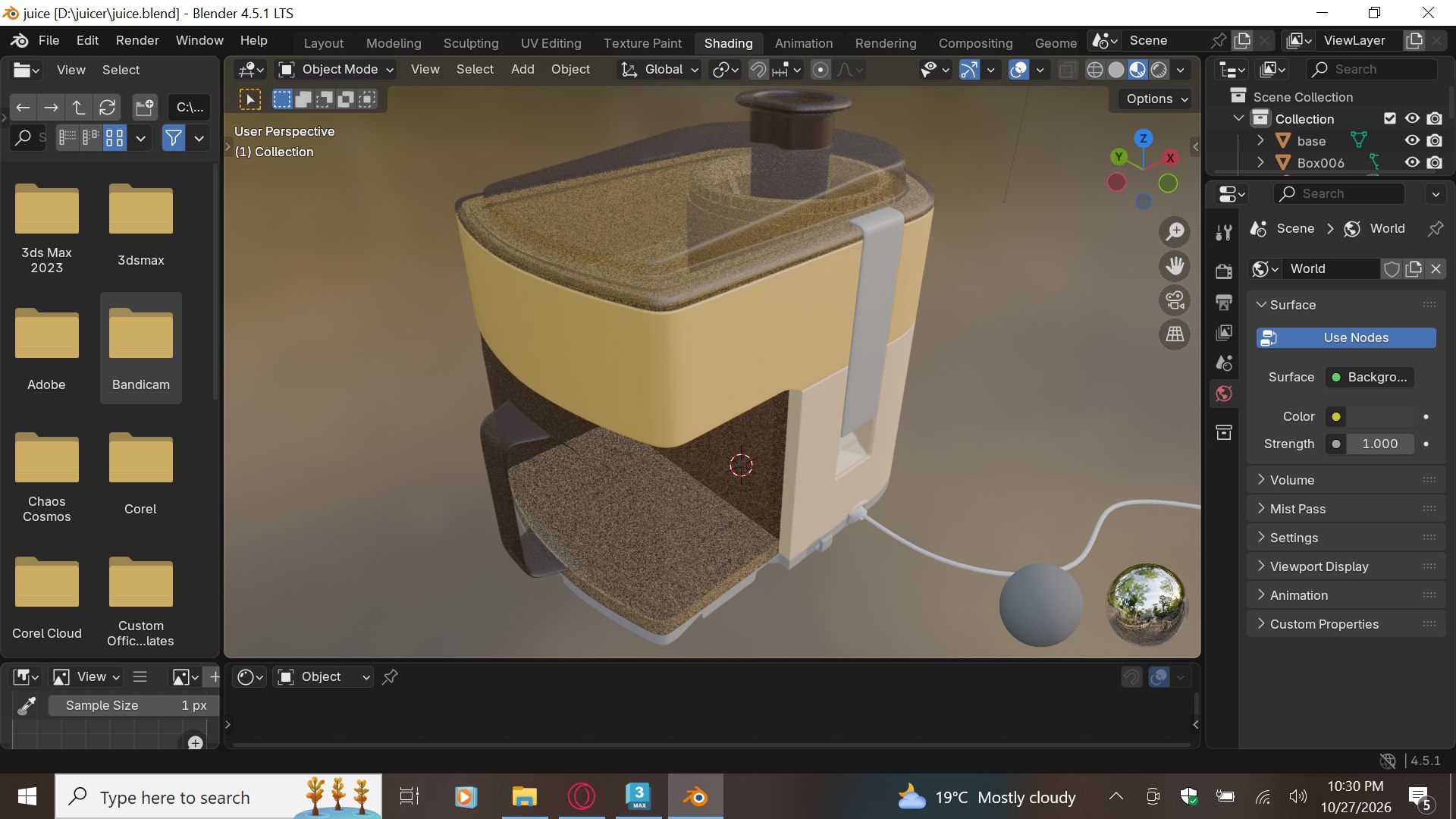Go to parent directory arrow
This screenshot has width=1456, height=819.
[79, 108]
